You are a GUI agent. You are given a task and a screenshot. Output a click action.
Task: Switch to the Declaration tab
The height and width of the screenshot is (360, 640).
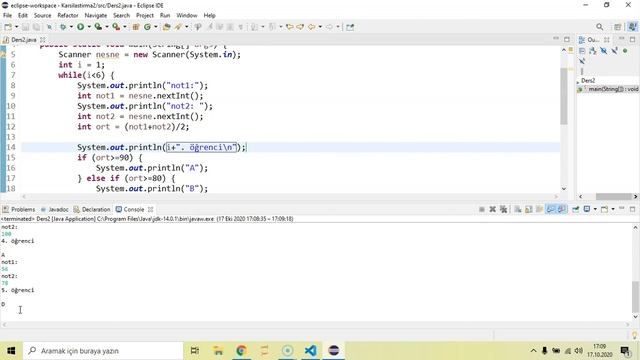pos(92,209)
